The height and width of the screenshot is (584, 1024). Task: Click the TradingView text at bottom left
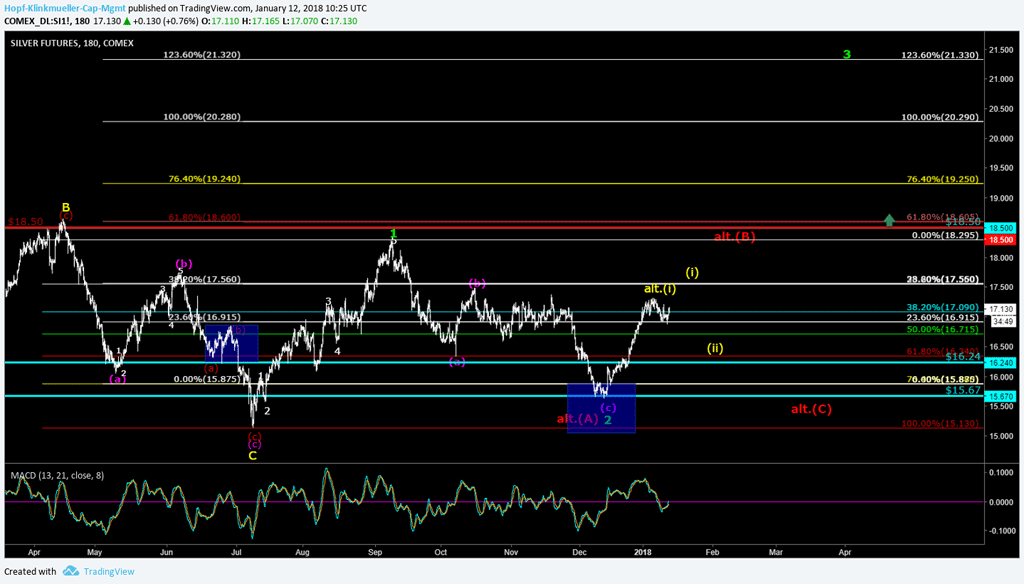point(109,571)
